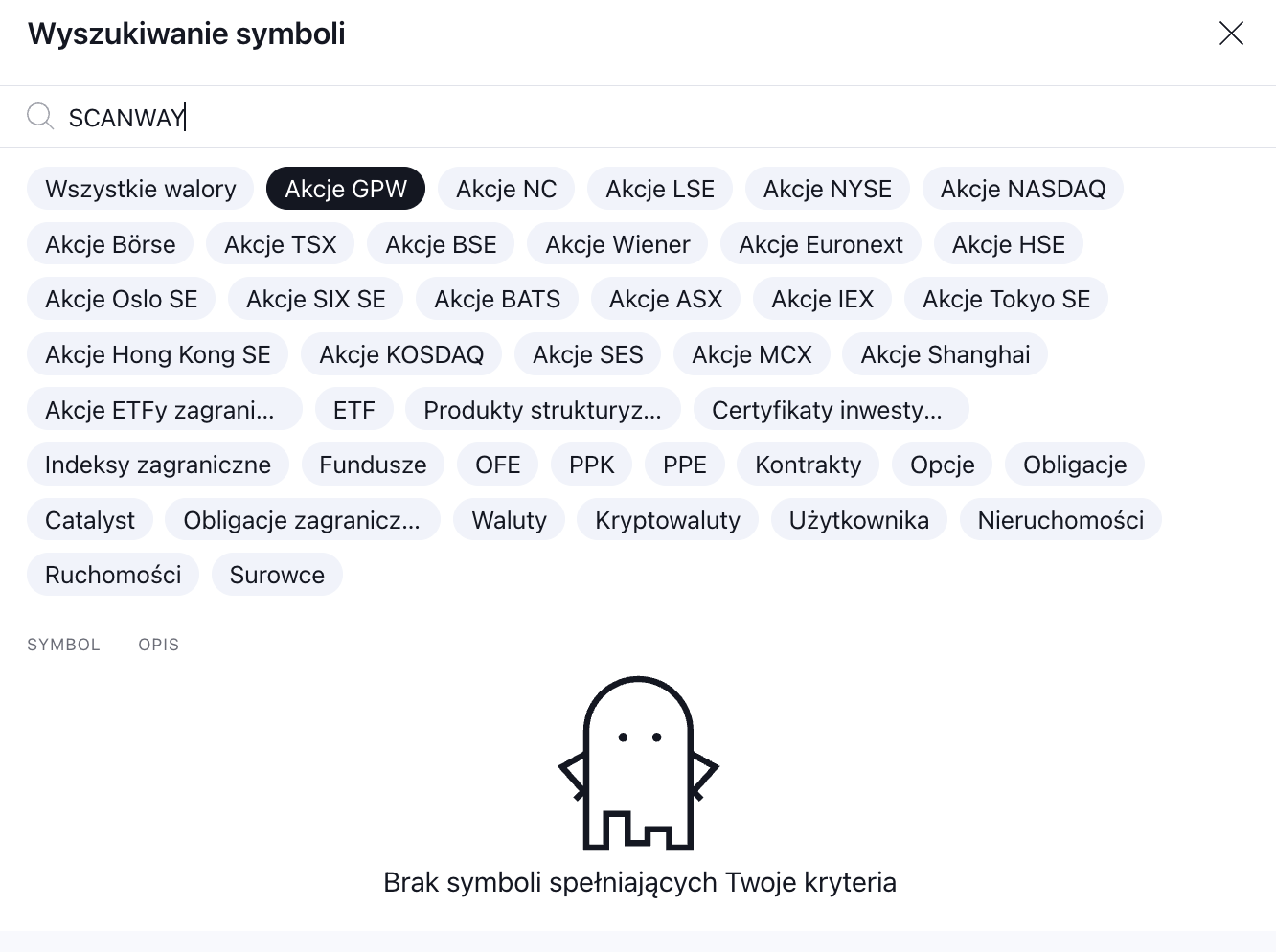The image size is (1276, 952).
Task: Choose the Obligacje filter
Action: [x=1074, y=465]
